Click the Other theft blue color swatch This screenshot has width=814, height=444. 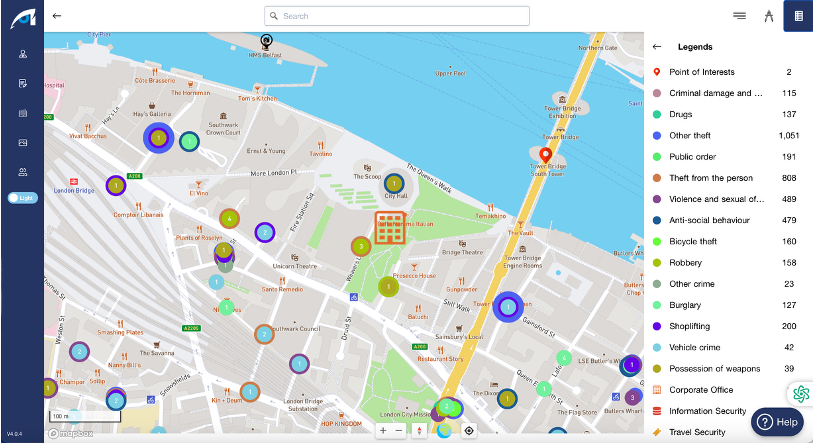pos(657,135)
